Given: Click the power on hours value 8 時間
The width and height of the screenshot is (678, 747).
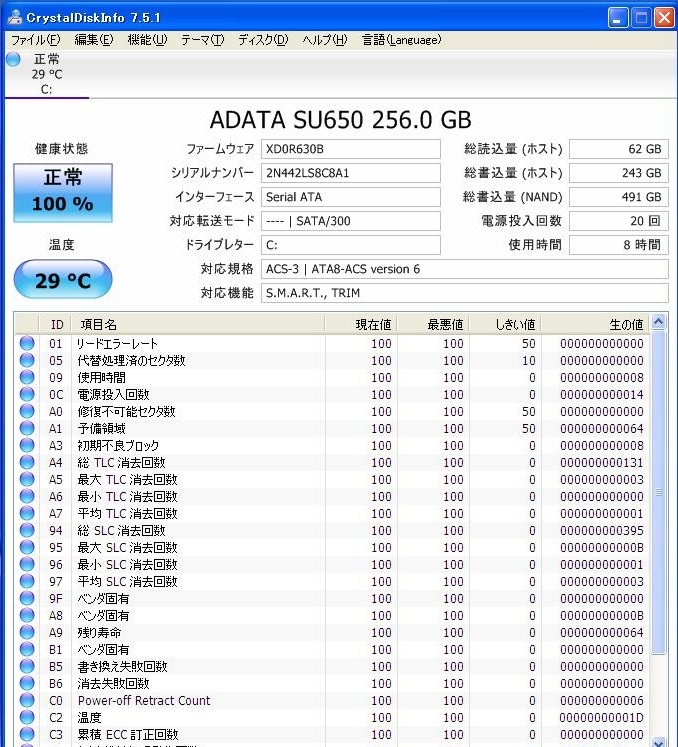Looking at the screenshot, I should 619,245.
